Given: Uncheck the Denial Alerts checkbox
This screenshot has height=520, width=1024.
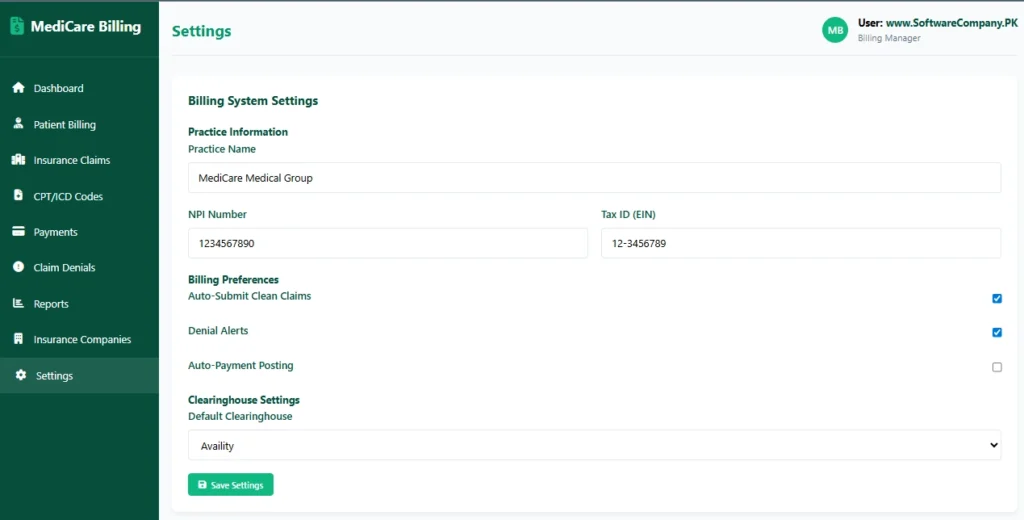Looking at the screenshot, I should pyautogui.click(x=997, y=332).
